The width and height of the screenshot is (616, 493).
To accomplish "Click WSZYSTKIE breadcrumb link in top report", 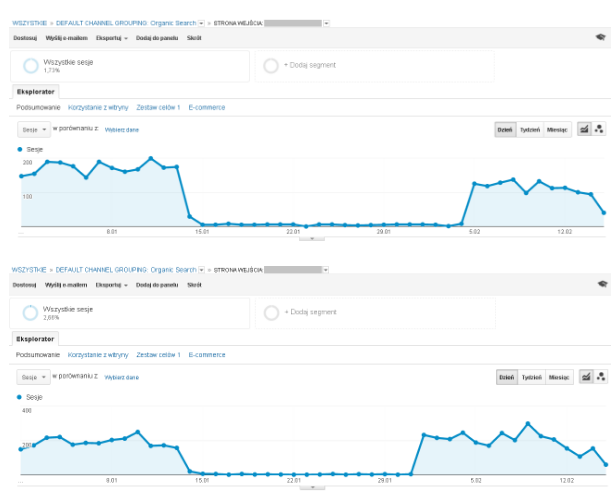I will (x=29, y=23).
